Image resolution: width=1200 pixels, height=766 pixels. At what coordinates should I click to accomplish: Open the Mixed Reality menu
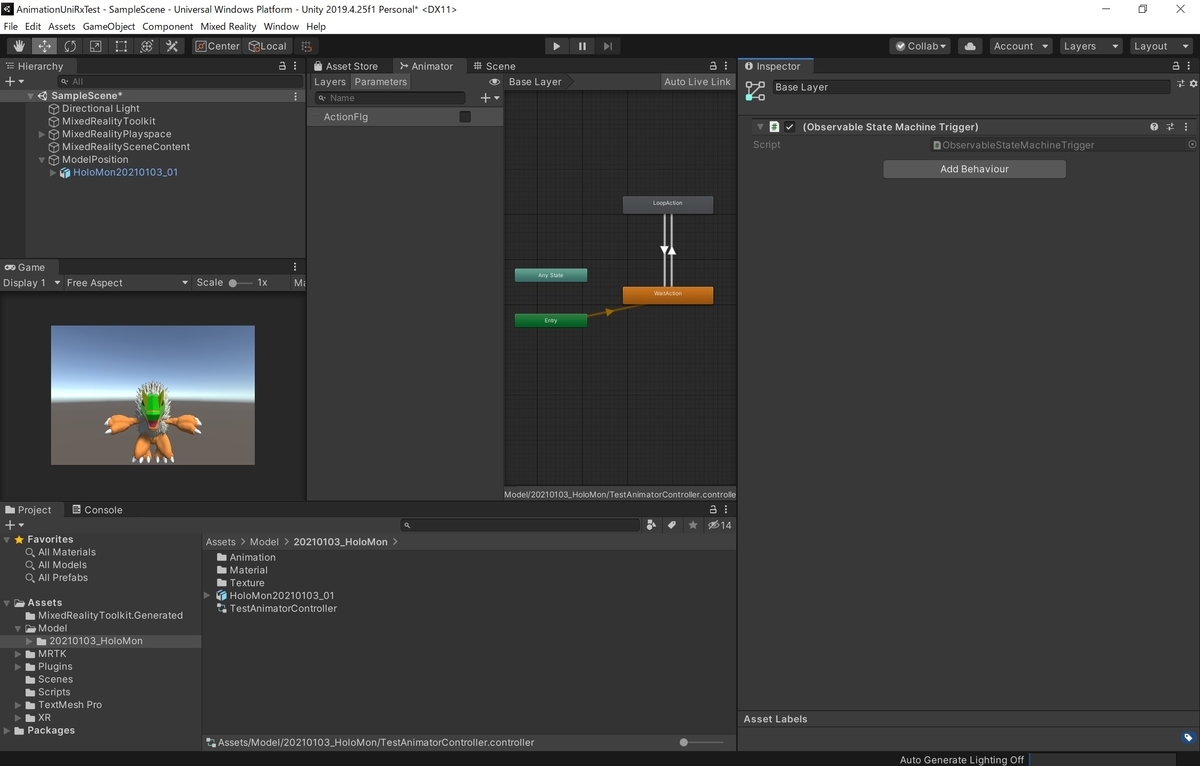[228, 26]
